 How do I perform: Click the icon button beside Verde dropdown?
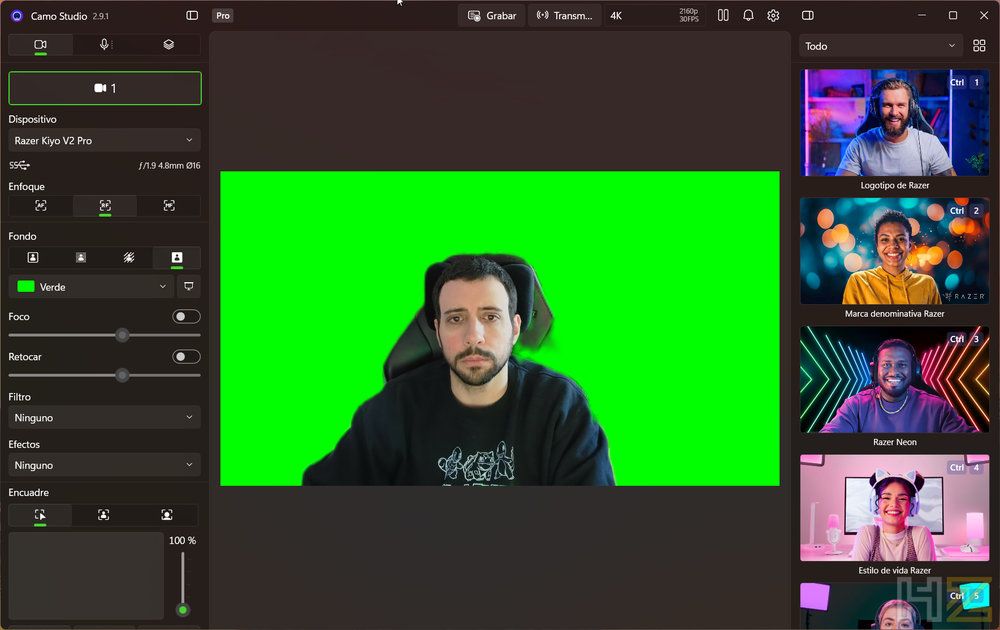click(189, 287)
